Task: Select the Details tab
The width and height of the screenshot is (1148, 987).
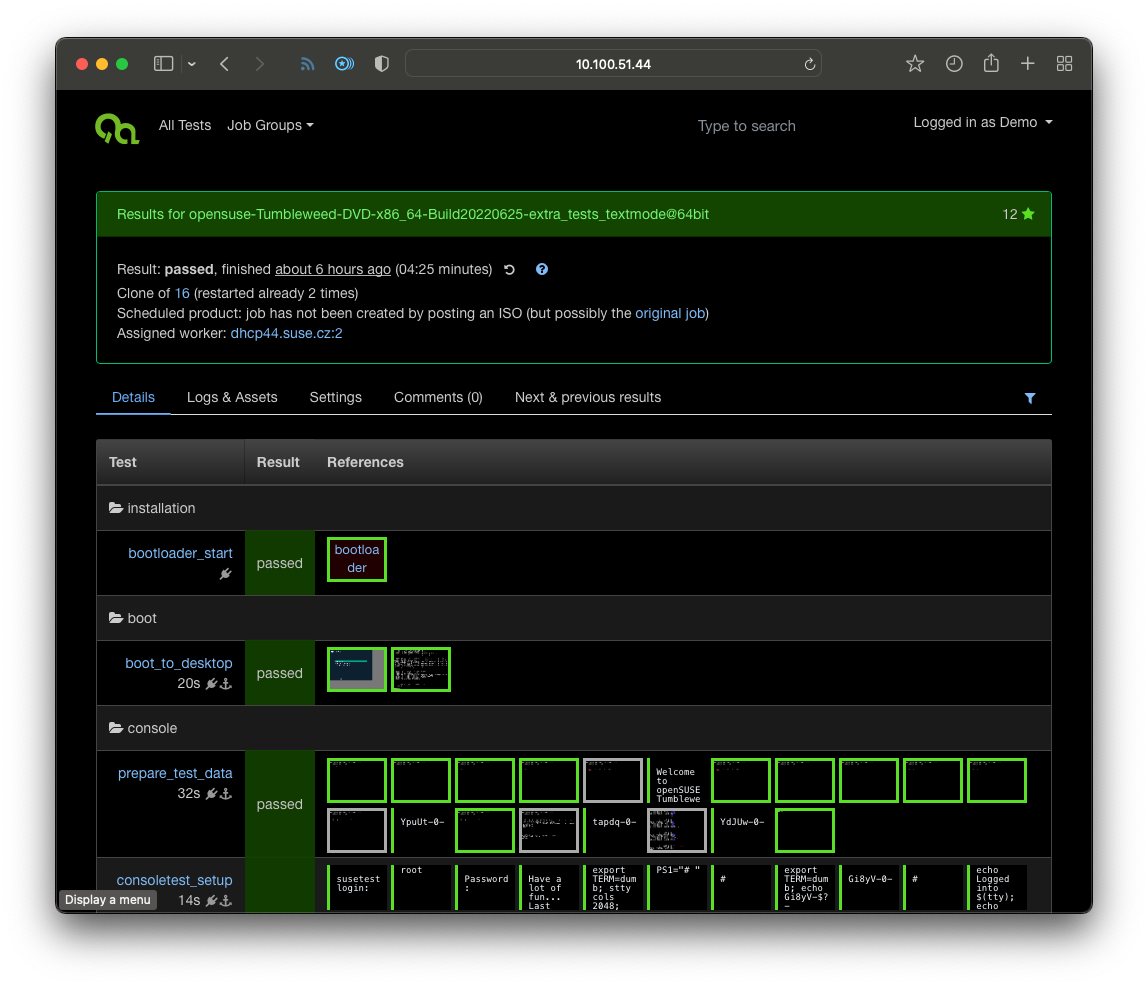Action: 133,397
